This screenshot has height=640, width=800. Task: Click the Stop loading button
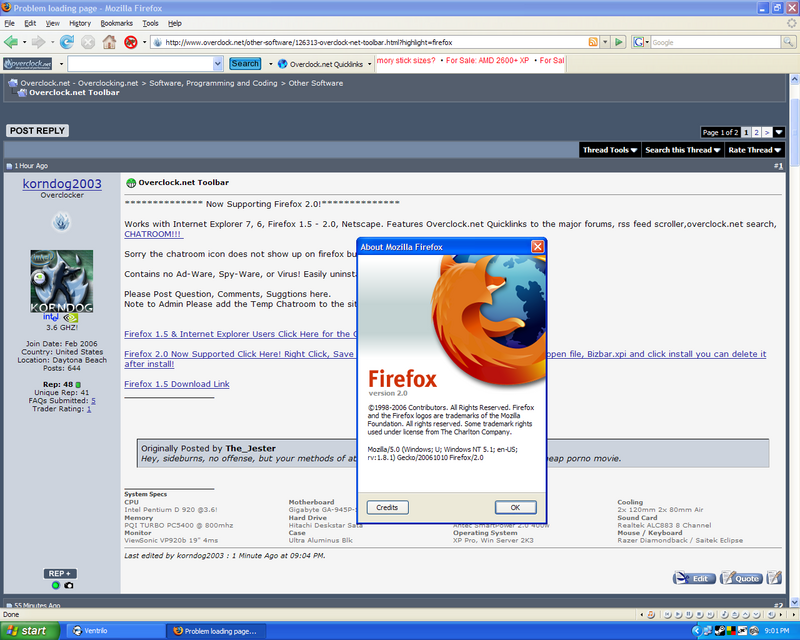[88, 42]
